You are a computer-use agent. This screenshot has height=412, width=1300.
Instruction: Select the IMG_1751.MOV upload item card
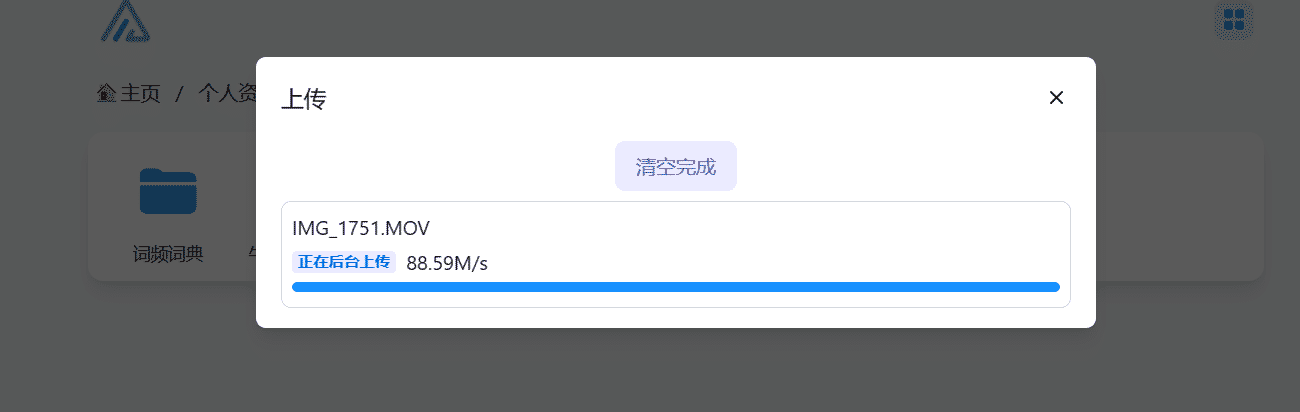[x=676, y=255]
